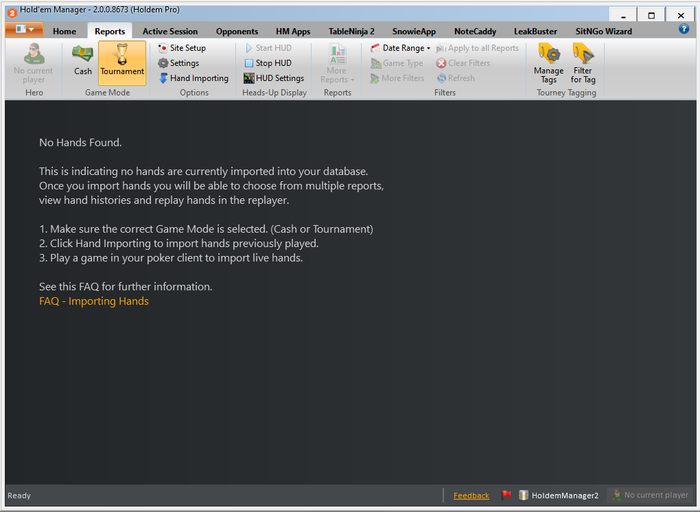Click the 'No Hands Found.' heading text

click(x=80, y=142)
